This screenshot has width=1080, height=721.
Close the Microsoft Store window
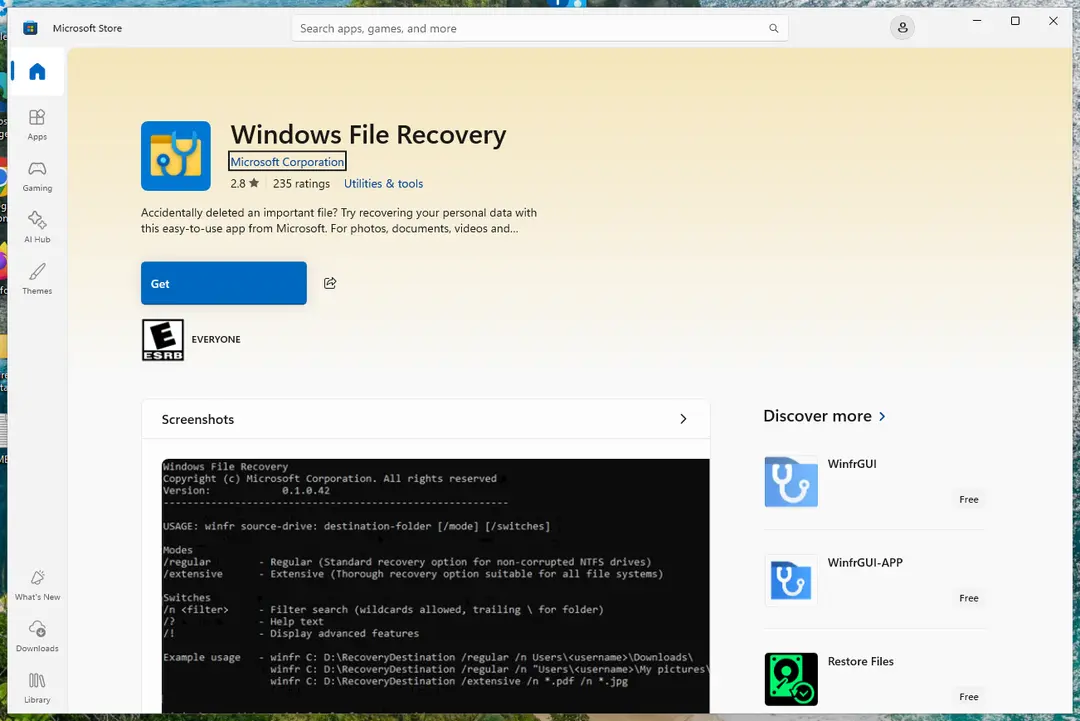[1053, 21]
